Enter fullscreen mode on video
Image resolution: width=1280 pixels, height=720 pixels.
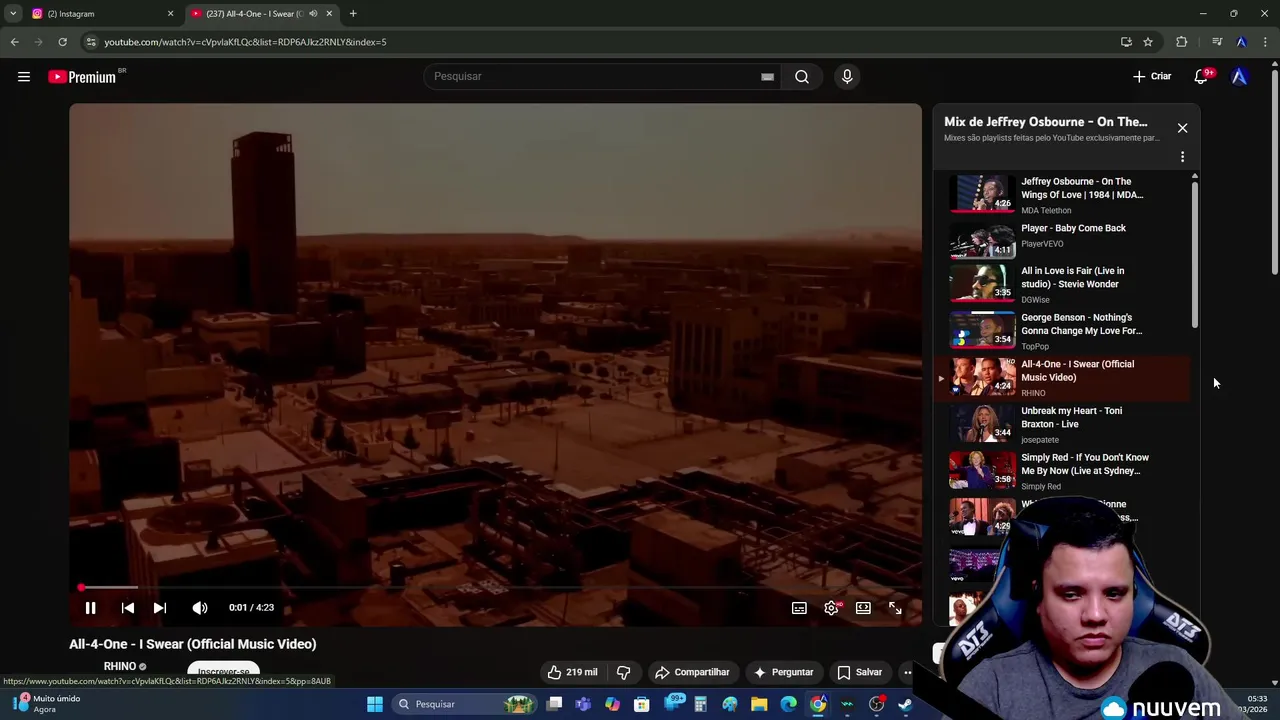click(x=895, y=608)
